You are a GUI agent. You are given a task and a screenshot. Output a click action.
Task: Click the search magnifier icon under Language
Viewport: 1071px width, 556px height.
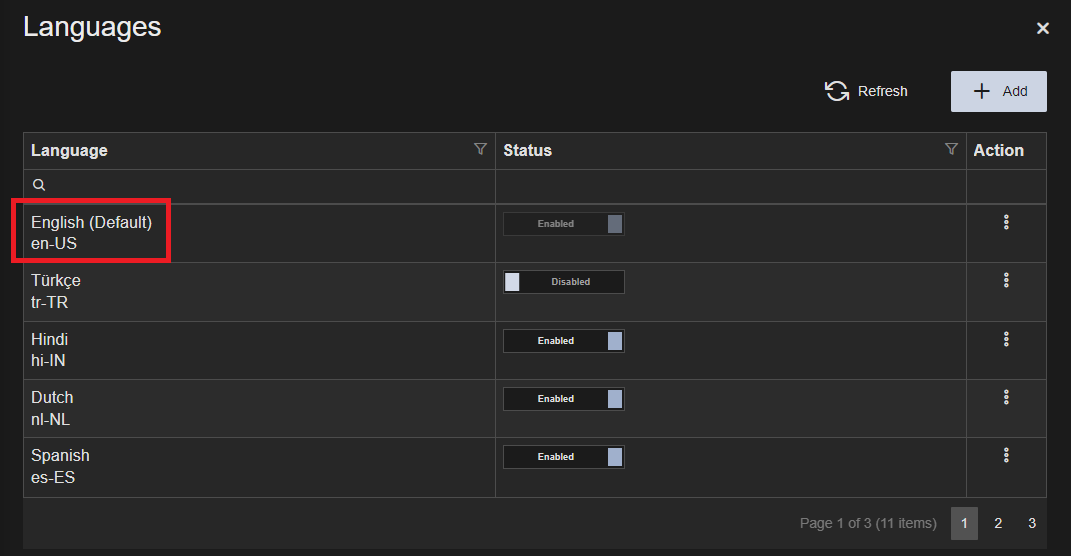coord(39,185)
